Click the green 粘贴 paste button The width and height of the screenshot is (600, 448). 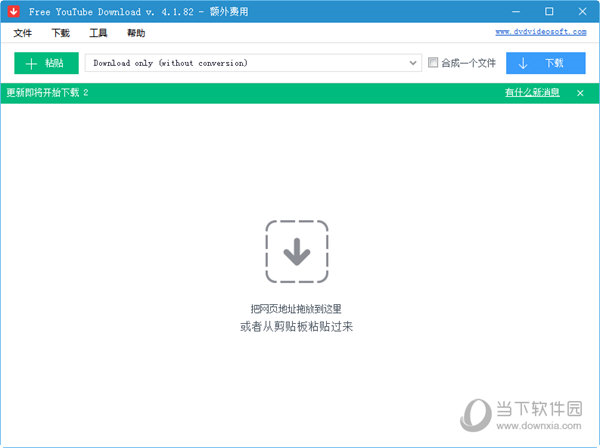[x=46, y=63]
